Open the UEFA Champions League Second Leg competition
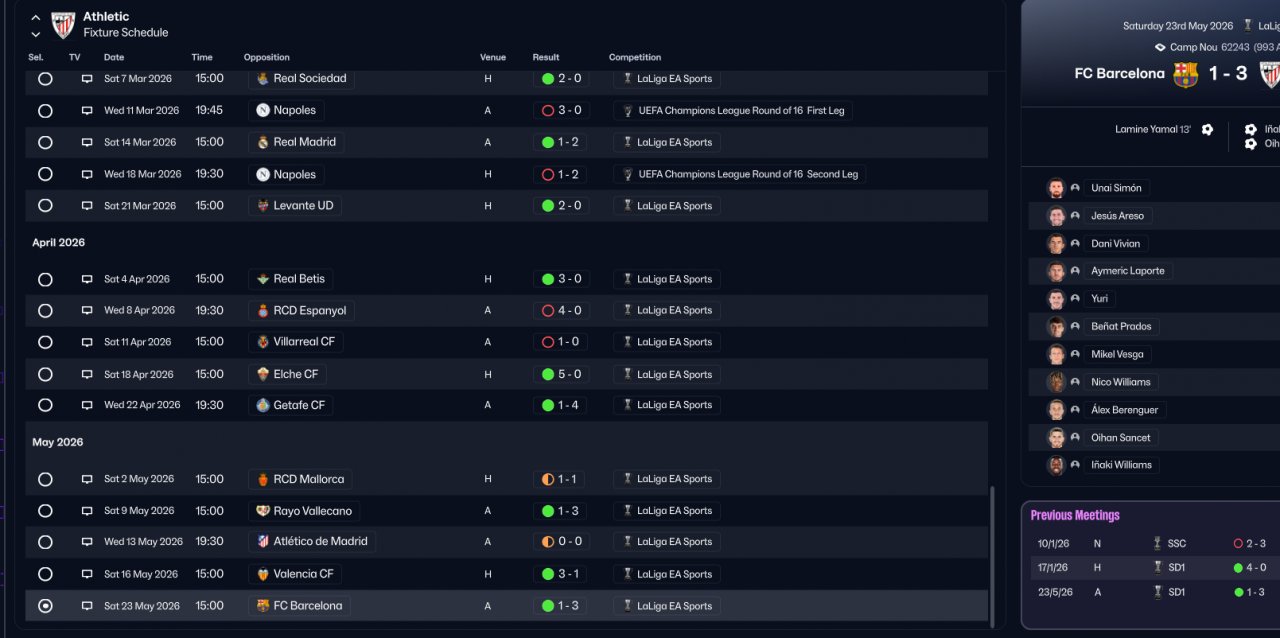This screenshot has width=1280, height=638. (x=740, y=174)
